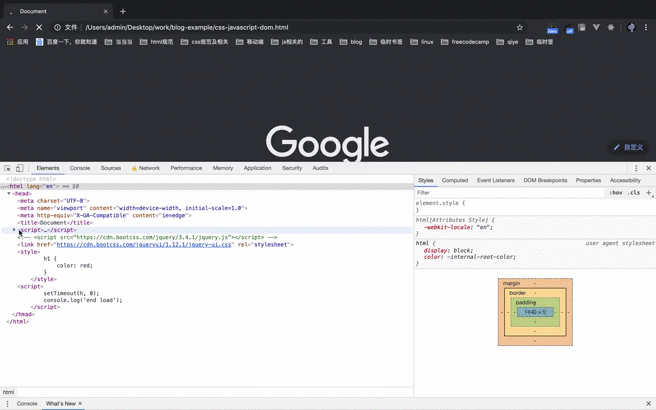Open the React-style atom extension icon
Image resolution: width=656 pixels, height=410 pixels.
pos(611,27)
